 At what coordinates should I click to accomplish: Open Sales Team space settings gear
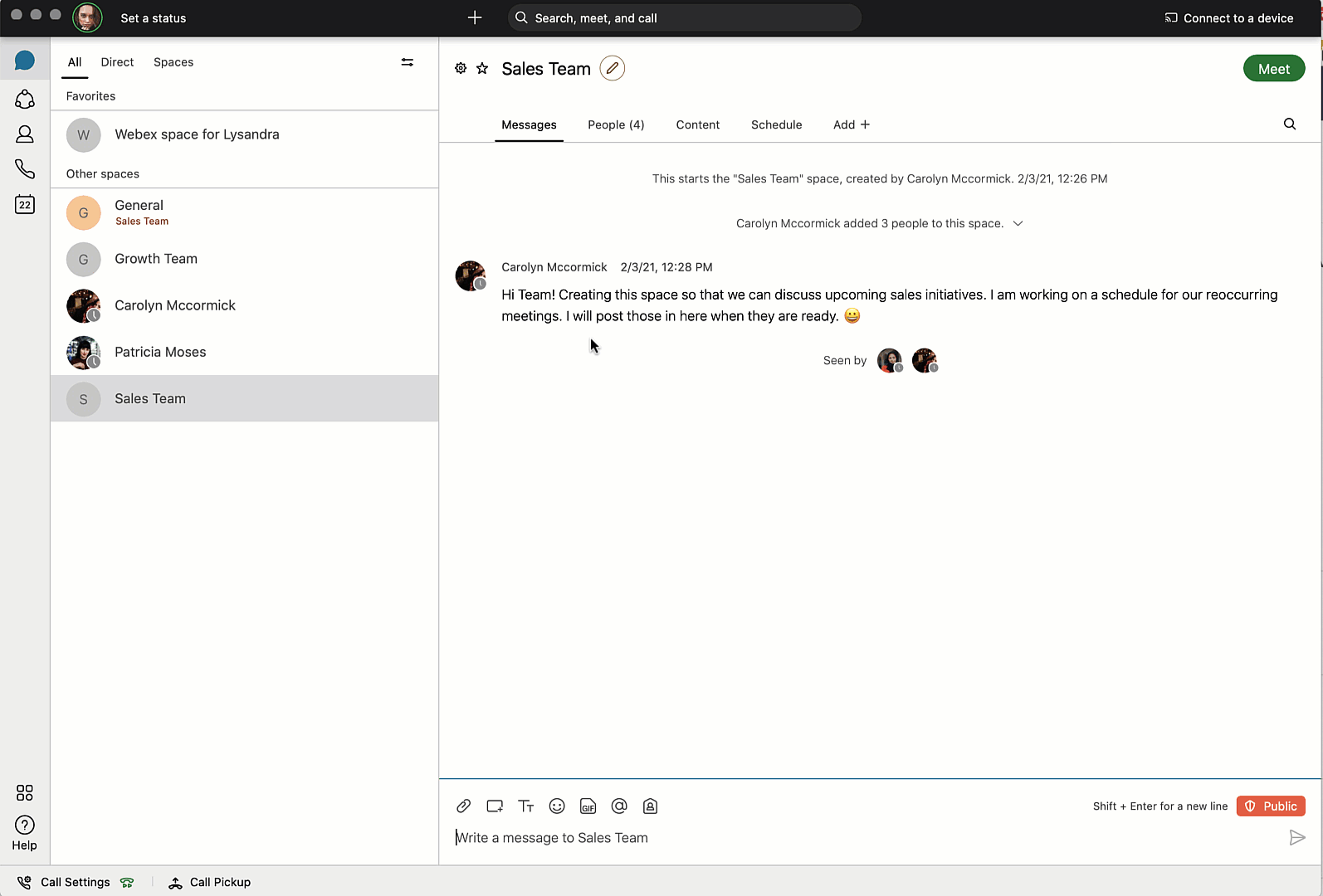point(461,69)
